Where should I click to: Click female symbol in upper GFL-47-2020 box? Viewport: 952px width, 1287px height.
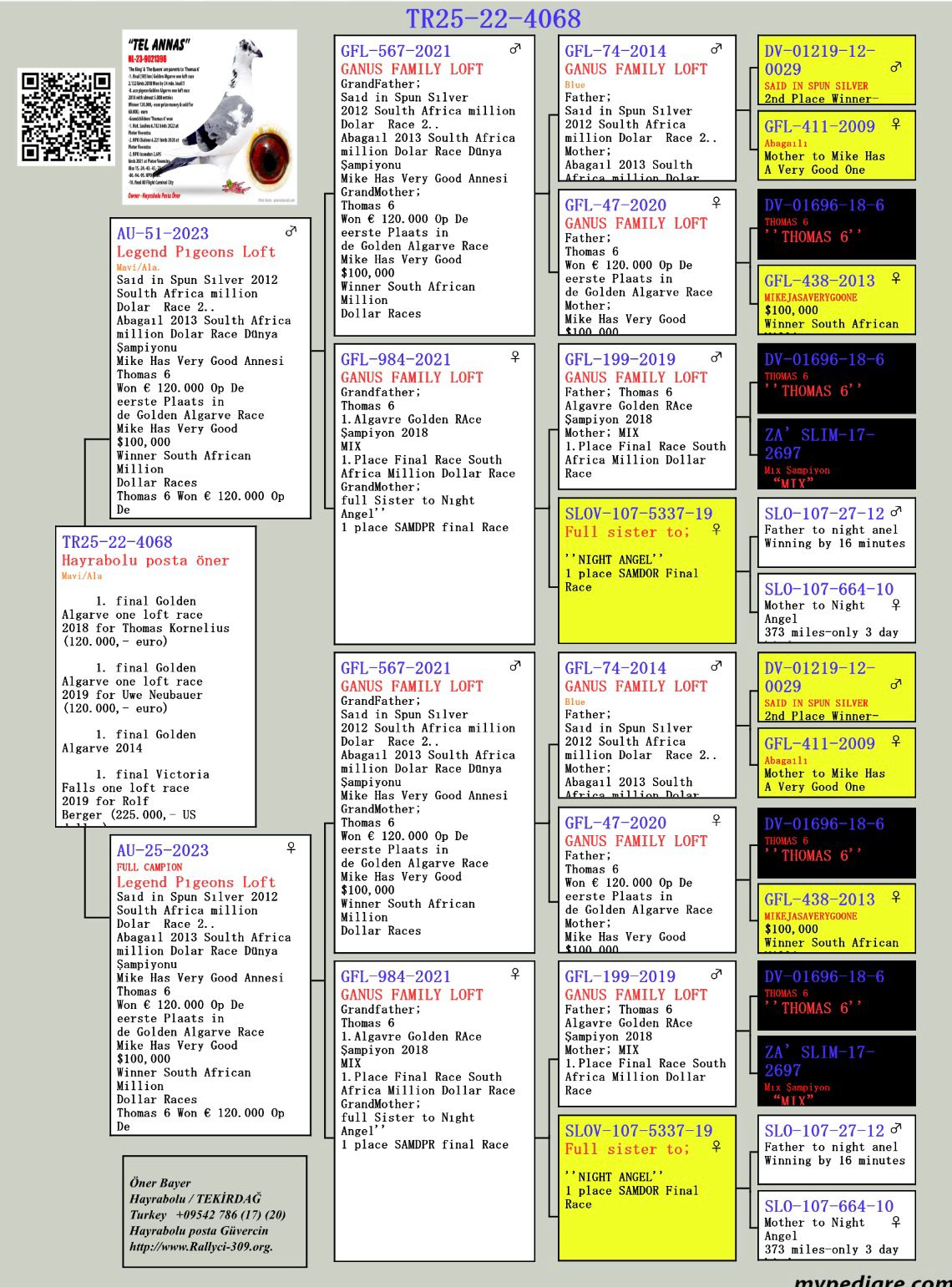[716, 203]
